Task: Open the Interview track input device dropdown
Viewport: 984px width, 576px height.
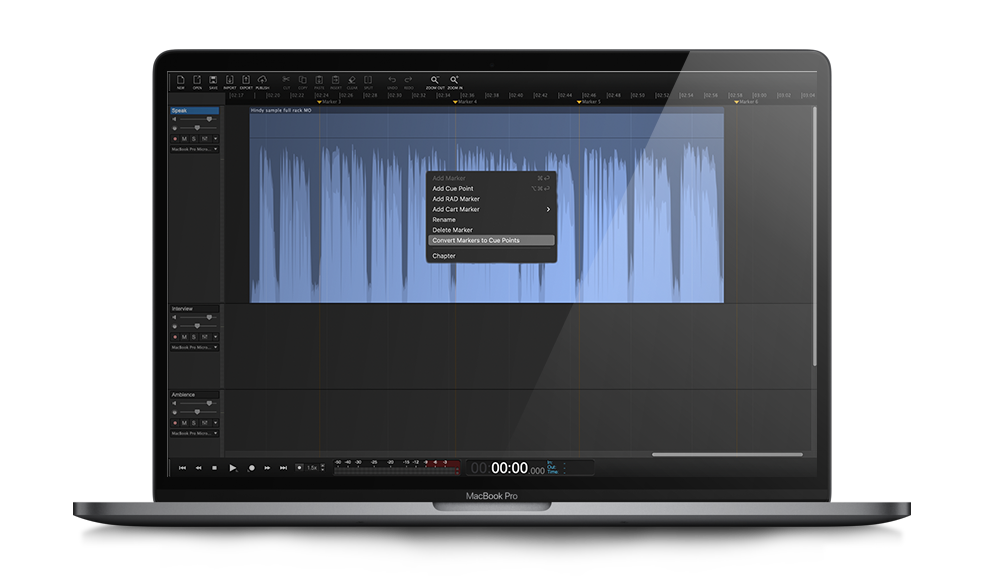Action: pos(194,347)
